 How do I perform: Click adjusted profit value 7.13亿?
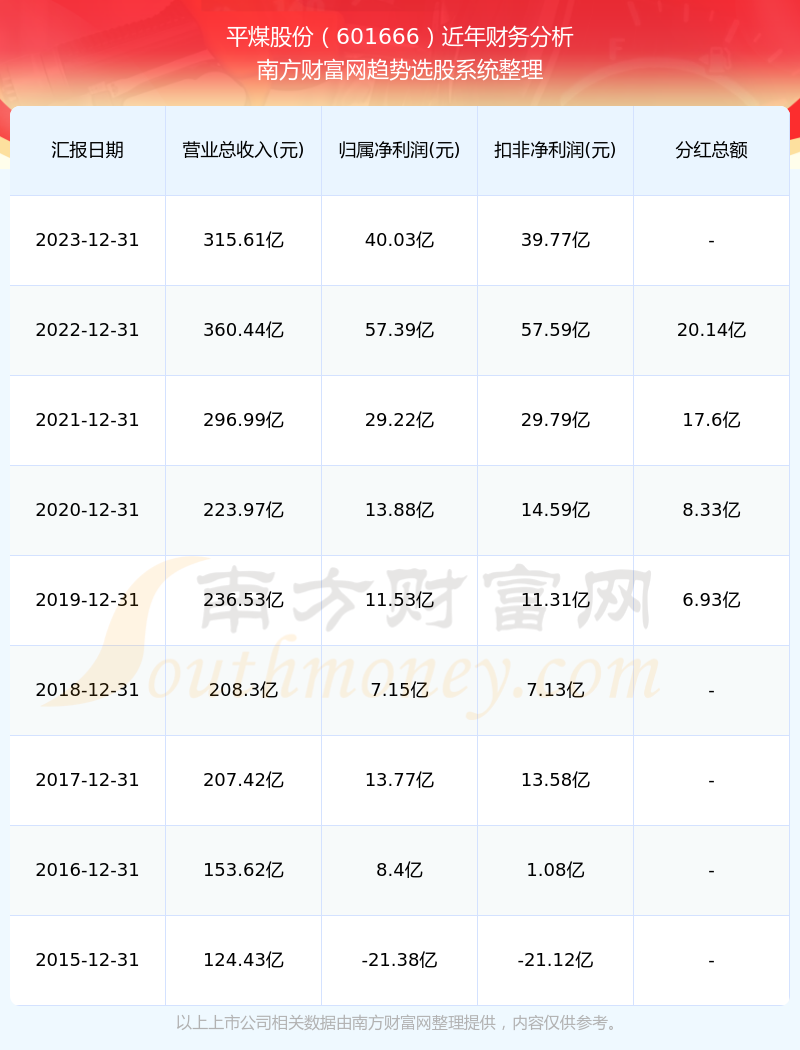556,690
